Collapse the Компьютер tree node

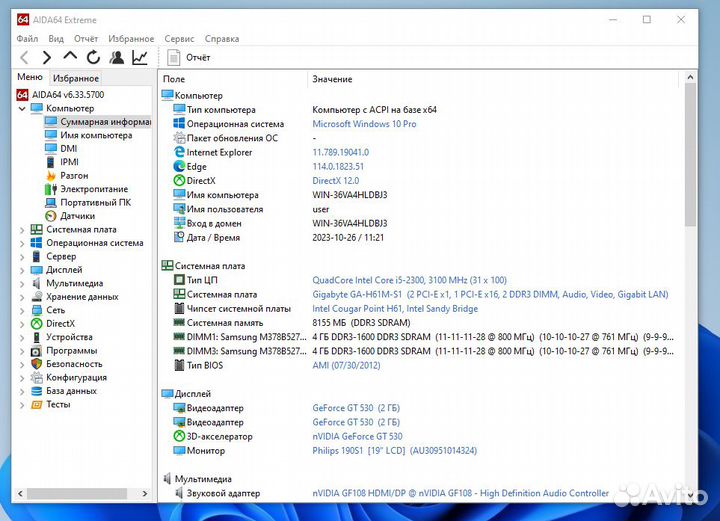point(22,109)
